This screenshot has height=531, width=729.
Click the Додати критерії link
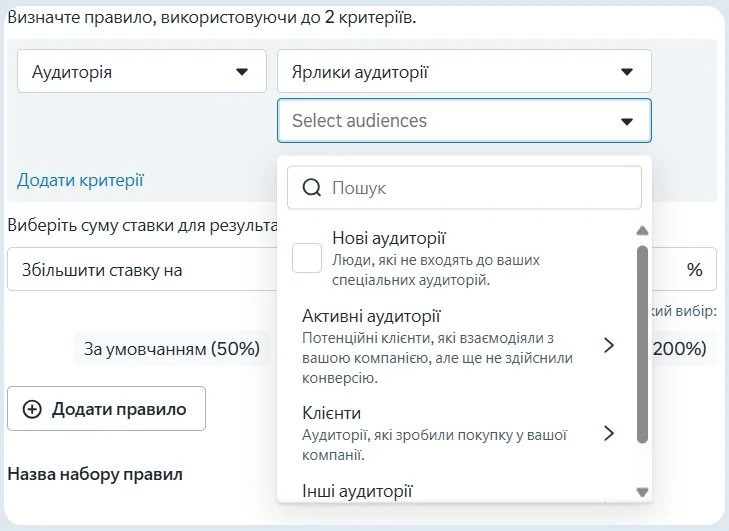(80, 180)
